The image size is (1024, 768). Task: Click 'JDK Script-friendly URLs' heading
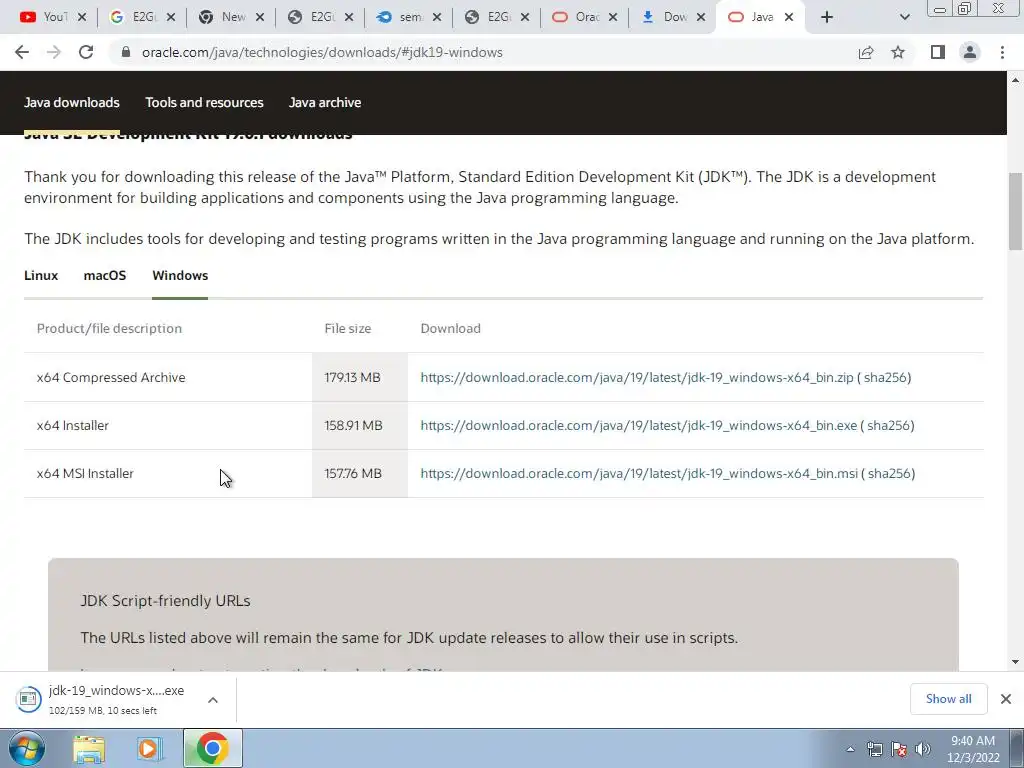165,601
